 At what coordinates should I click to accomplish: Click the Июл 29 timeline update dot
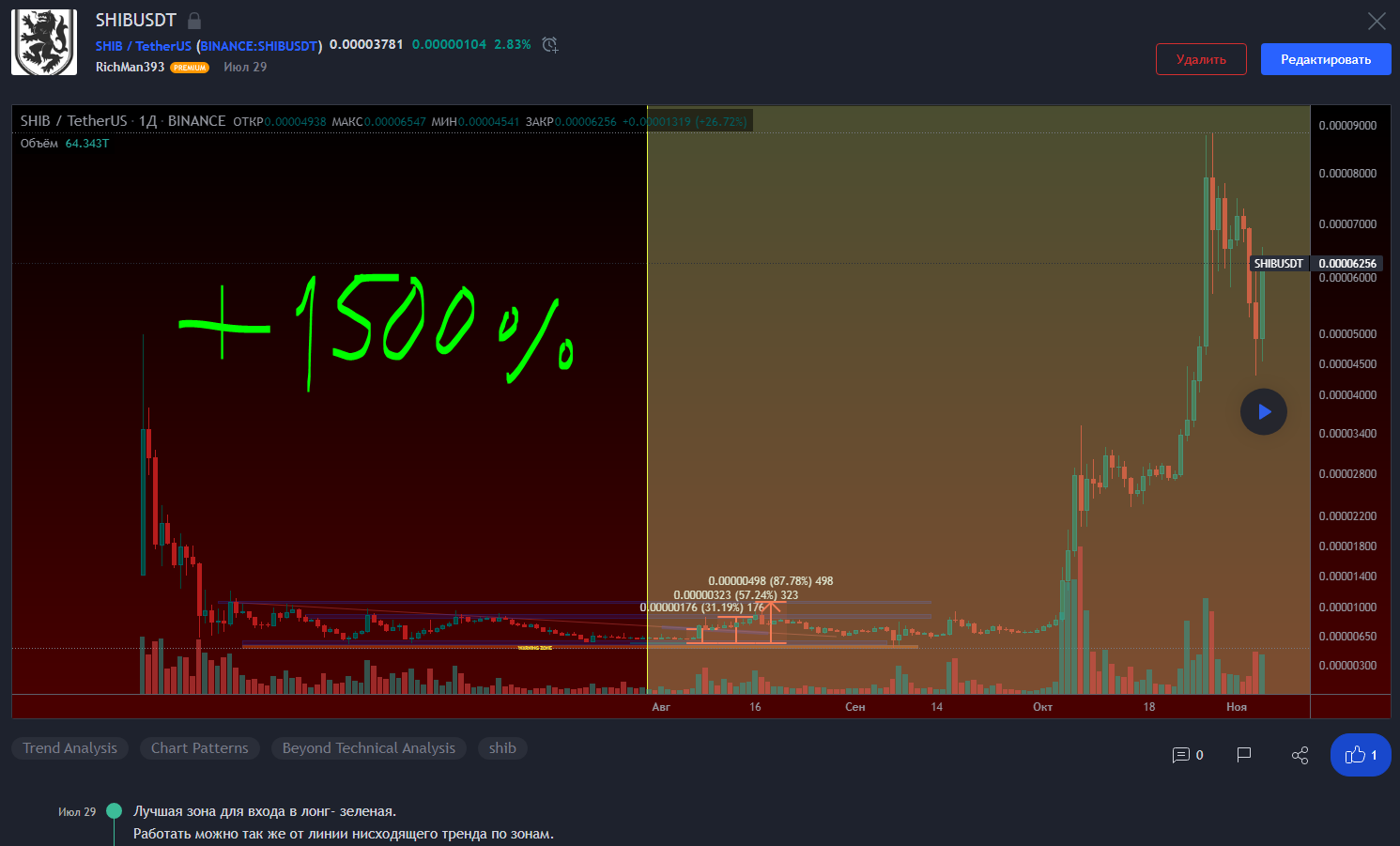[115, 811]
